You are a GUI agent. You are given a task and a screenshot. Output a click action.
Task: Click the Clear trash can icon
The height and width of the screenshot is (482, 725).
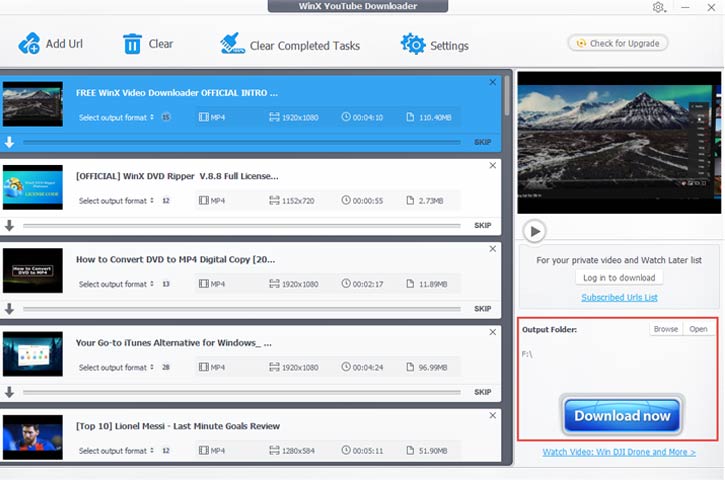point(132,44)
